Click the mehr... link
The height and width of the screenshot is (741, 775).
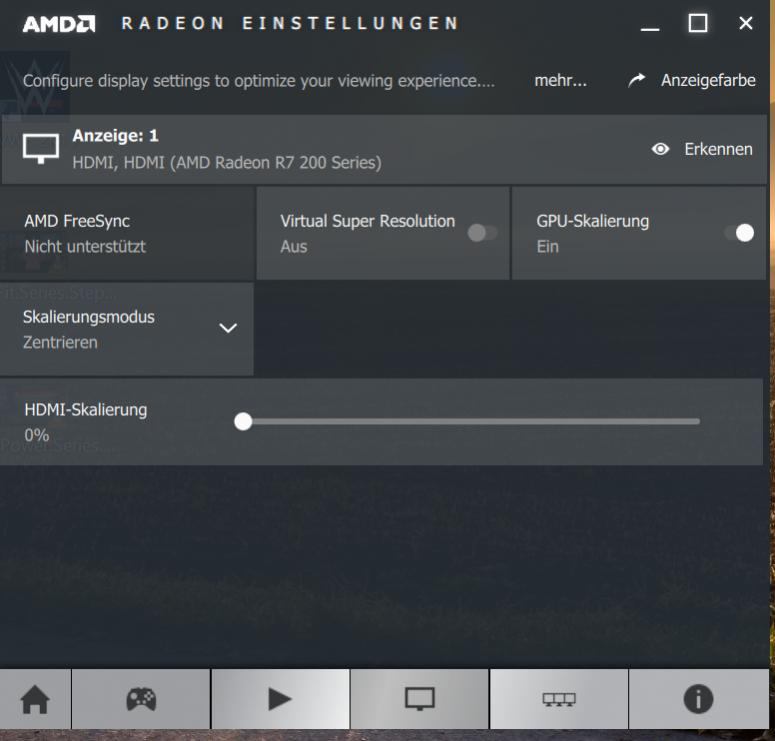(x=561, y=80)
